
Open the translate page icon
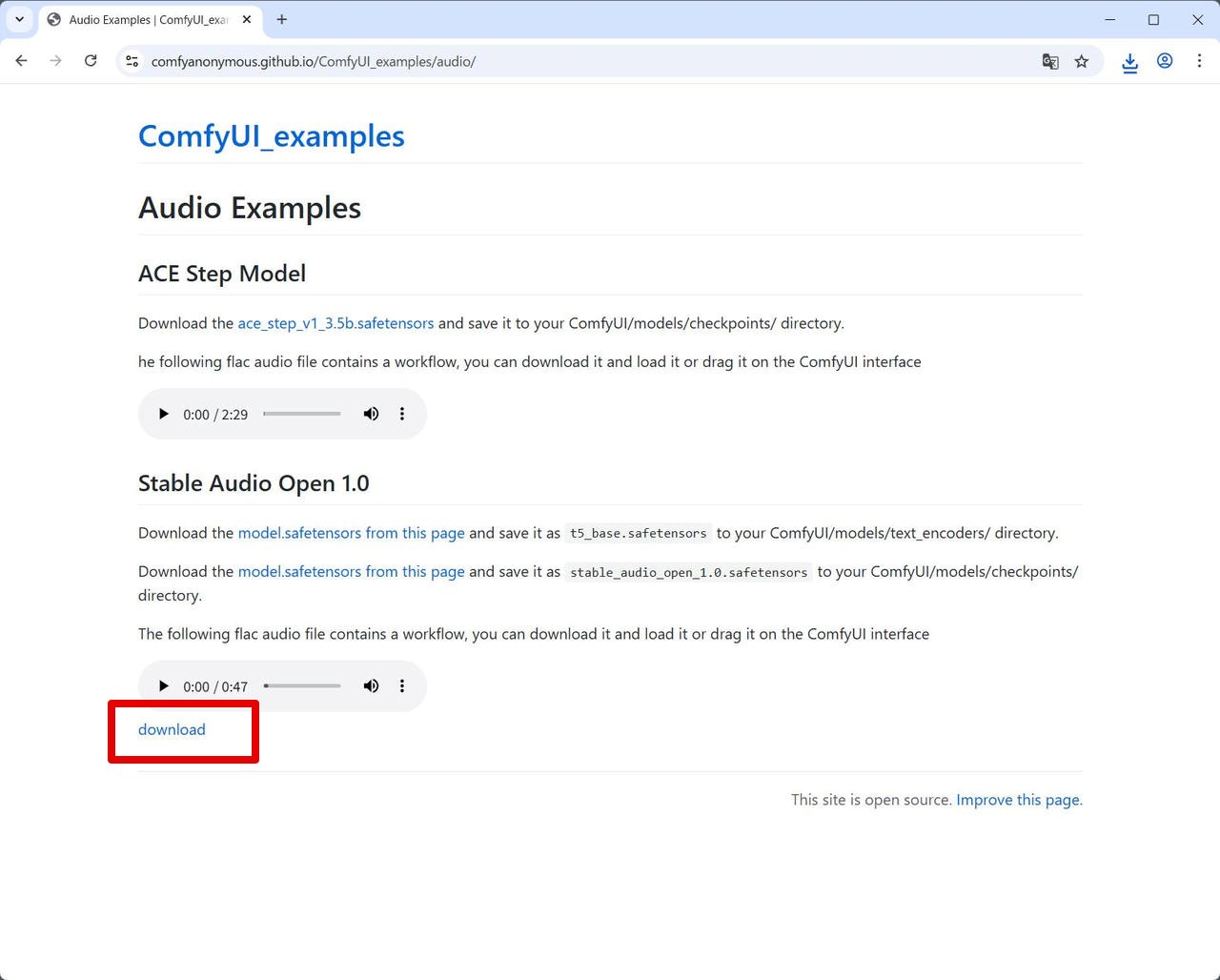(x=1050, y=61)
